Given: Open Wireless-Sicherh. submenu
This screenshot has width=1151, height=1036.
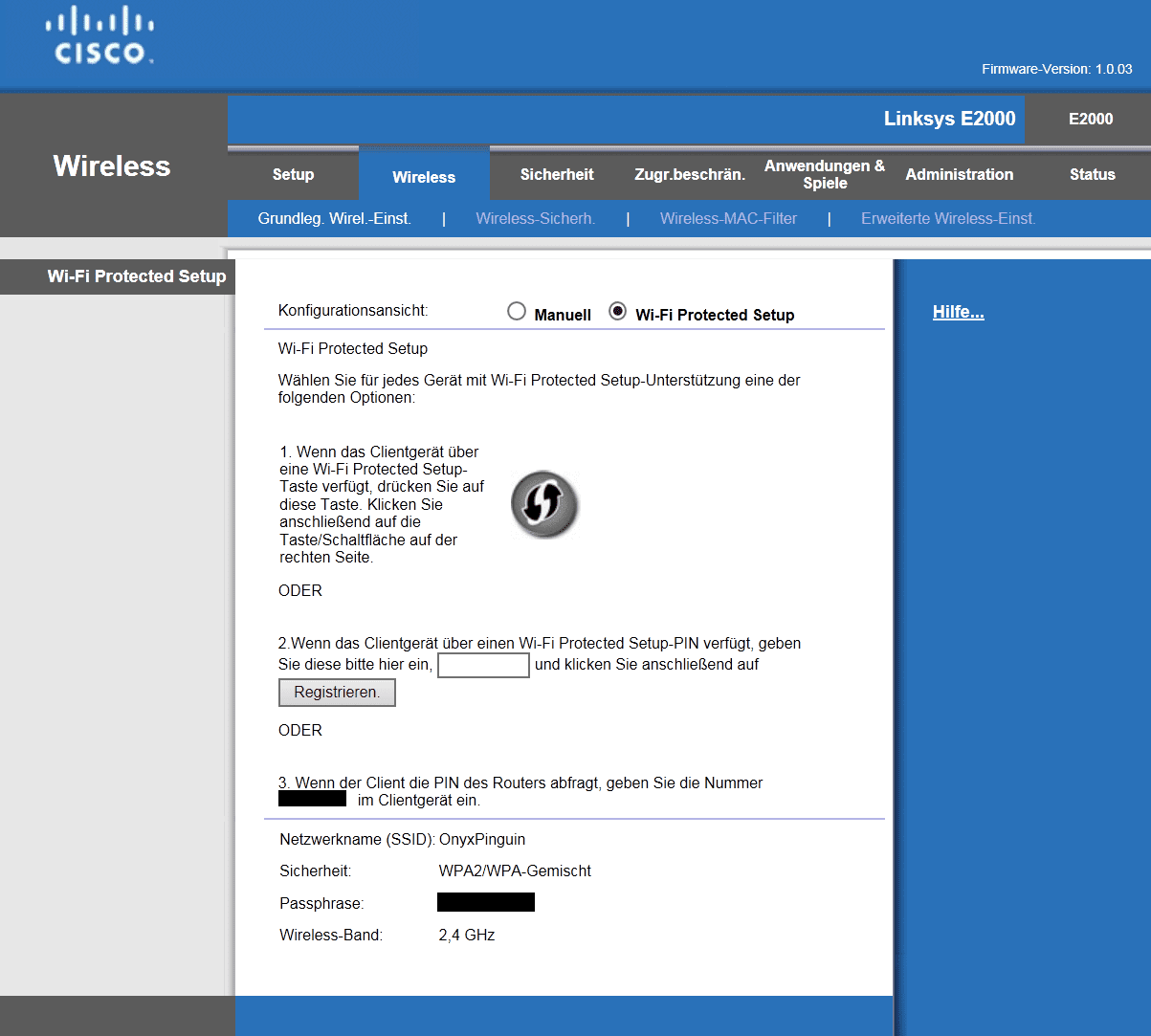Looking at the screenshot, I should pos(536,218).
